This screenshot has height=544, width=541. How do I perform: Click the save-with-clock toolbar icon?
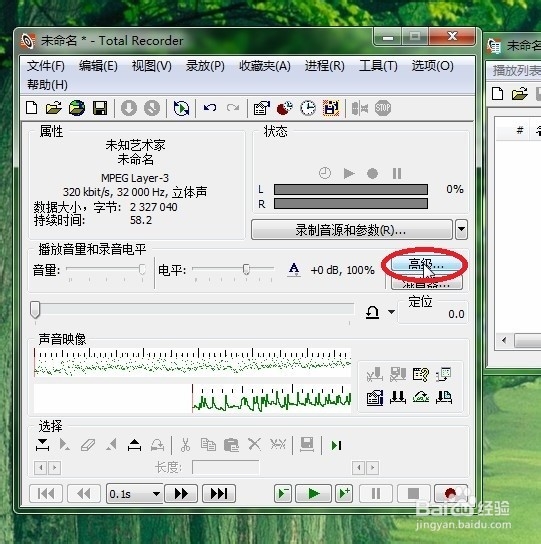tap(331, 108)
